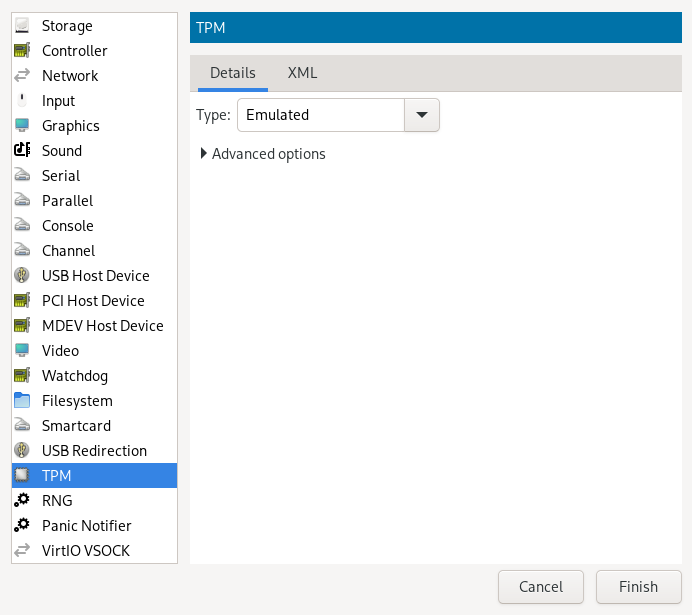This screenshot has width=692, height=615.
Task: Select USB Redirection from the list
Action: click(x=94, y=451)
